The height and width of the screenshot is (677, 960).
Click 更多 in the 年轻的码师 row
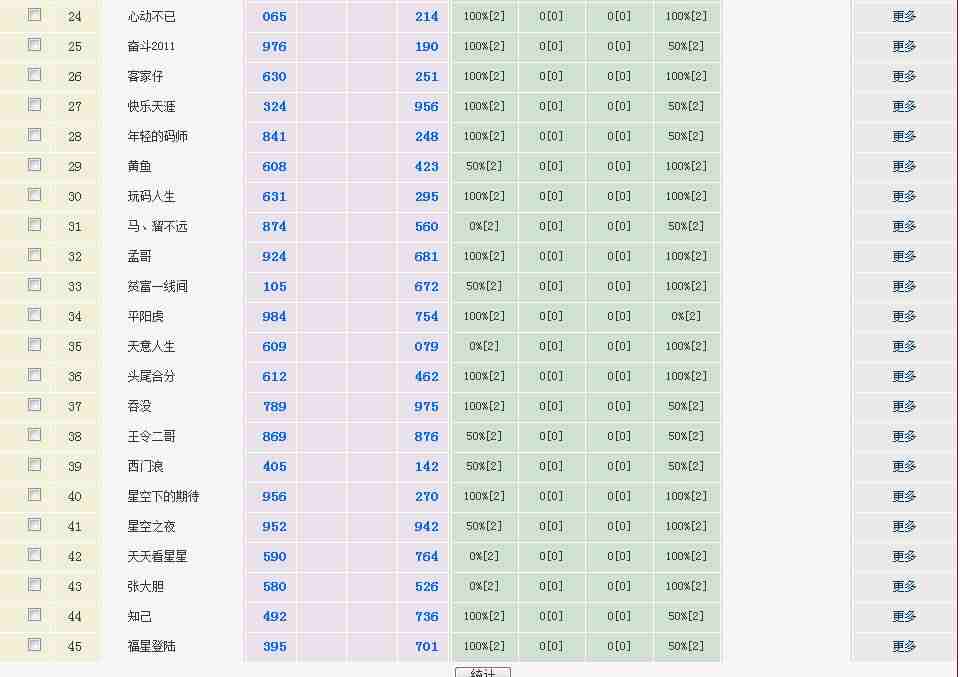point(904,136)
